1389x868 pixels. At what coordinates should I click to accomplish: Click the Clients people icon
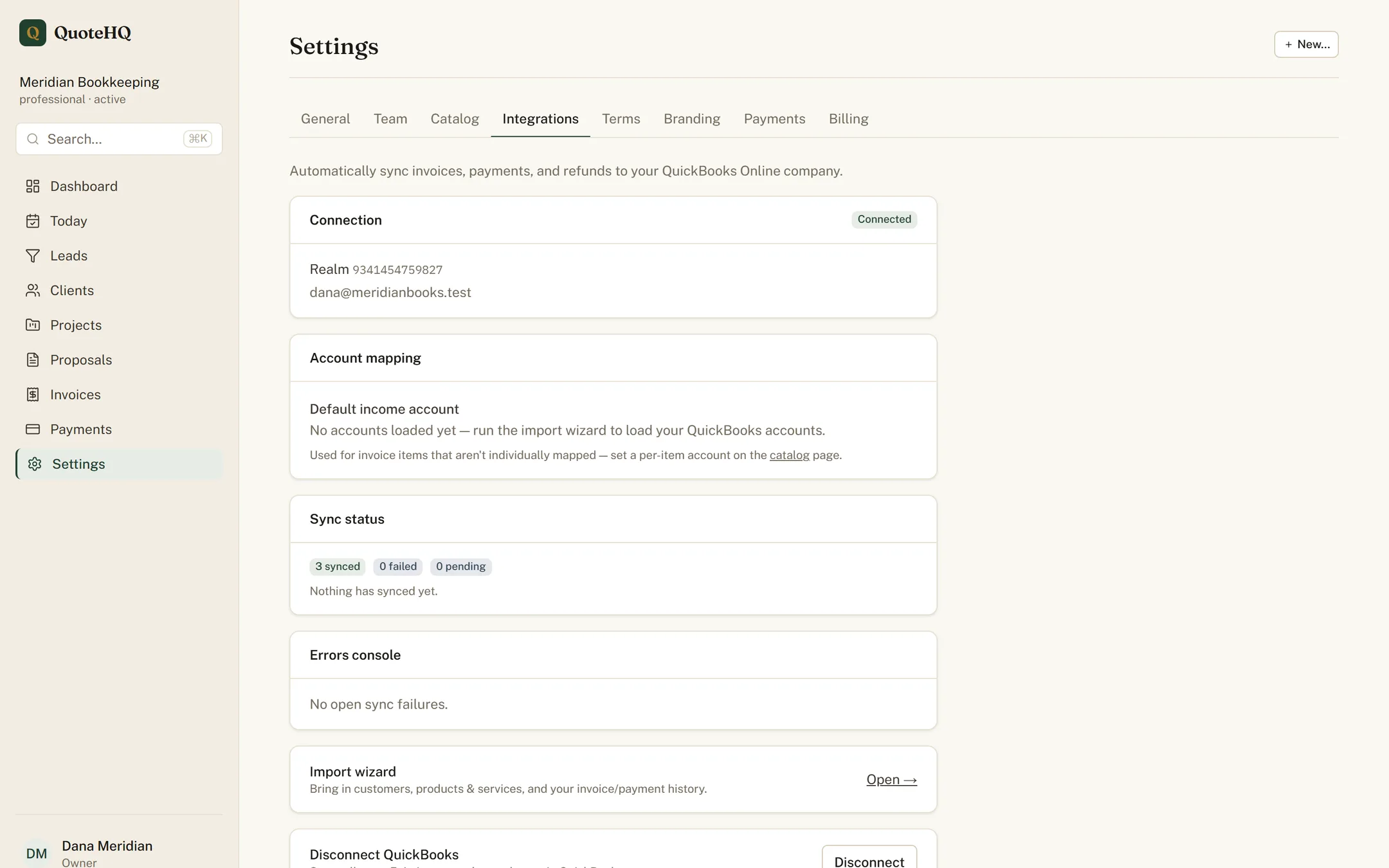coord(33,291)
